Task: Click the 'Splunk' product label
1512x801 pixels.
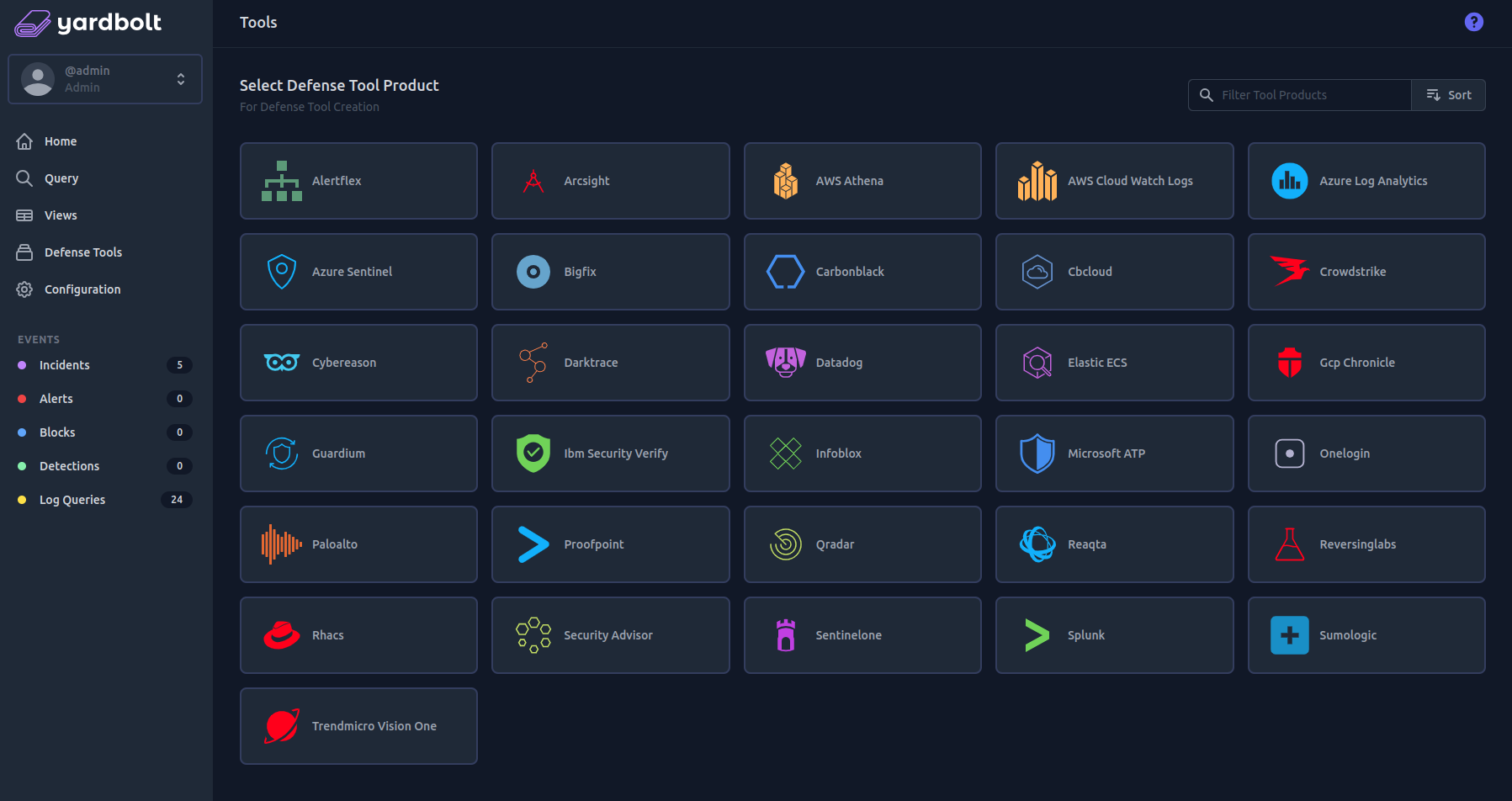Action: tap(1086, 635)
